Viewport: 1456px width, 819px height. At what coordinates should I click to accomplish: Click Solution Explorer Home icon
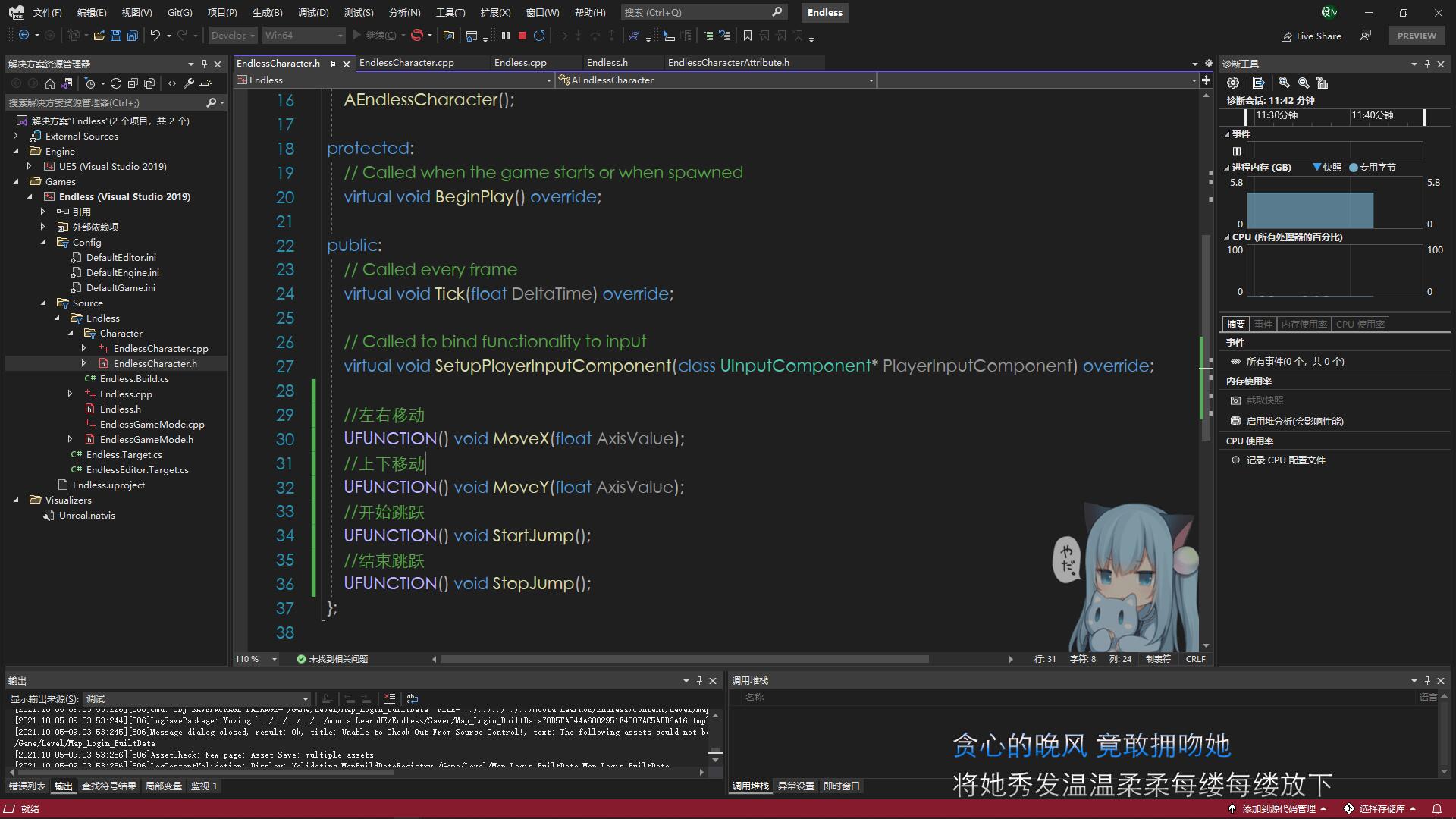50,83
